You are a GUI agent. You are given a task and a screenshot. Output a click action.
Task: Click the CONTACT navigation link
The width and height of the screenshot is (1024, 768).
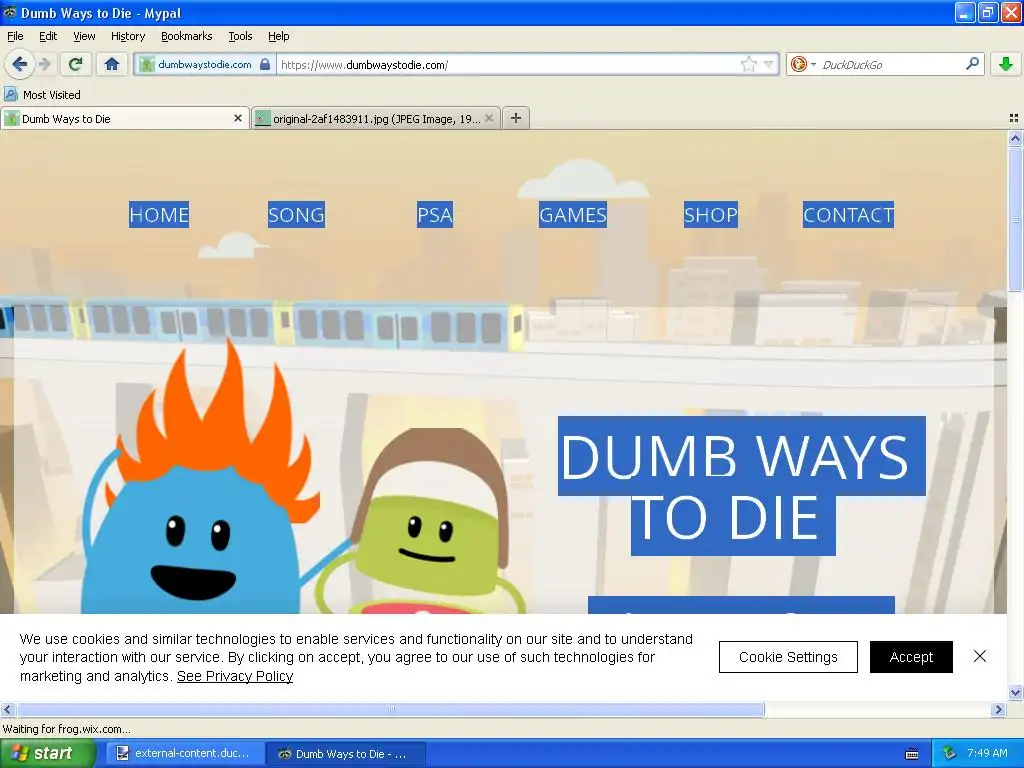tap(848, 215)
